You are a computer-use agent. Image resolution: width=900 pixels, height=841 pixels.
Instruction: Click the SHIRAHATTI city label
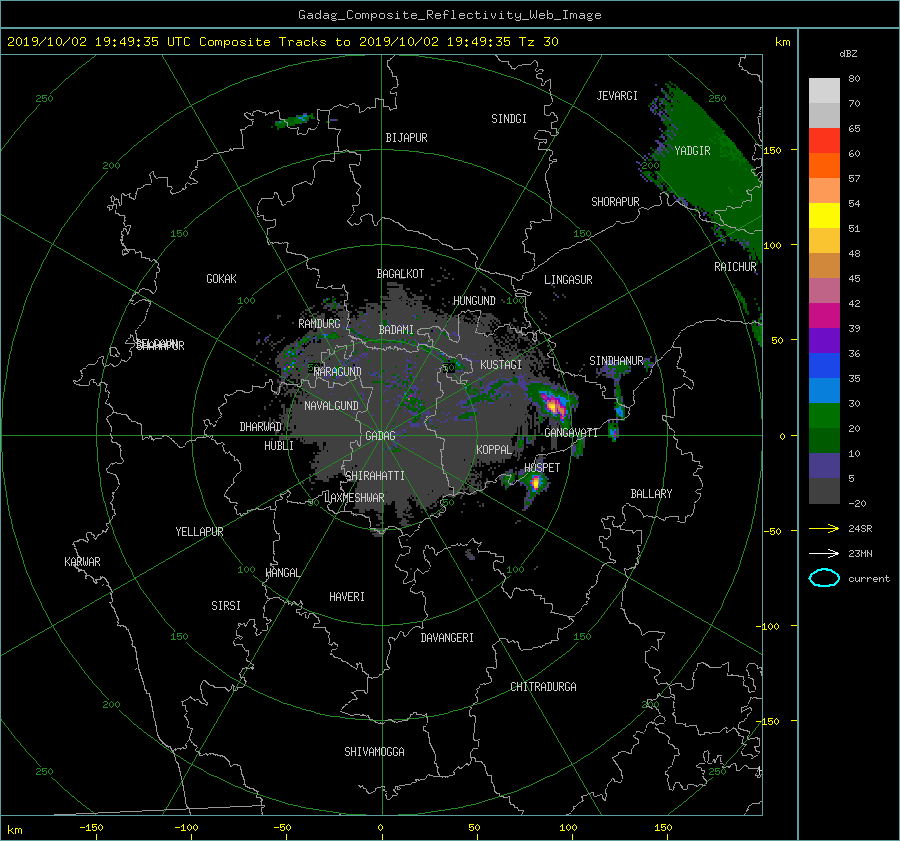375,476
